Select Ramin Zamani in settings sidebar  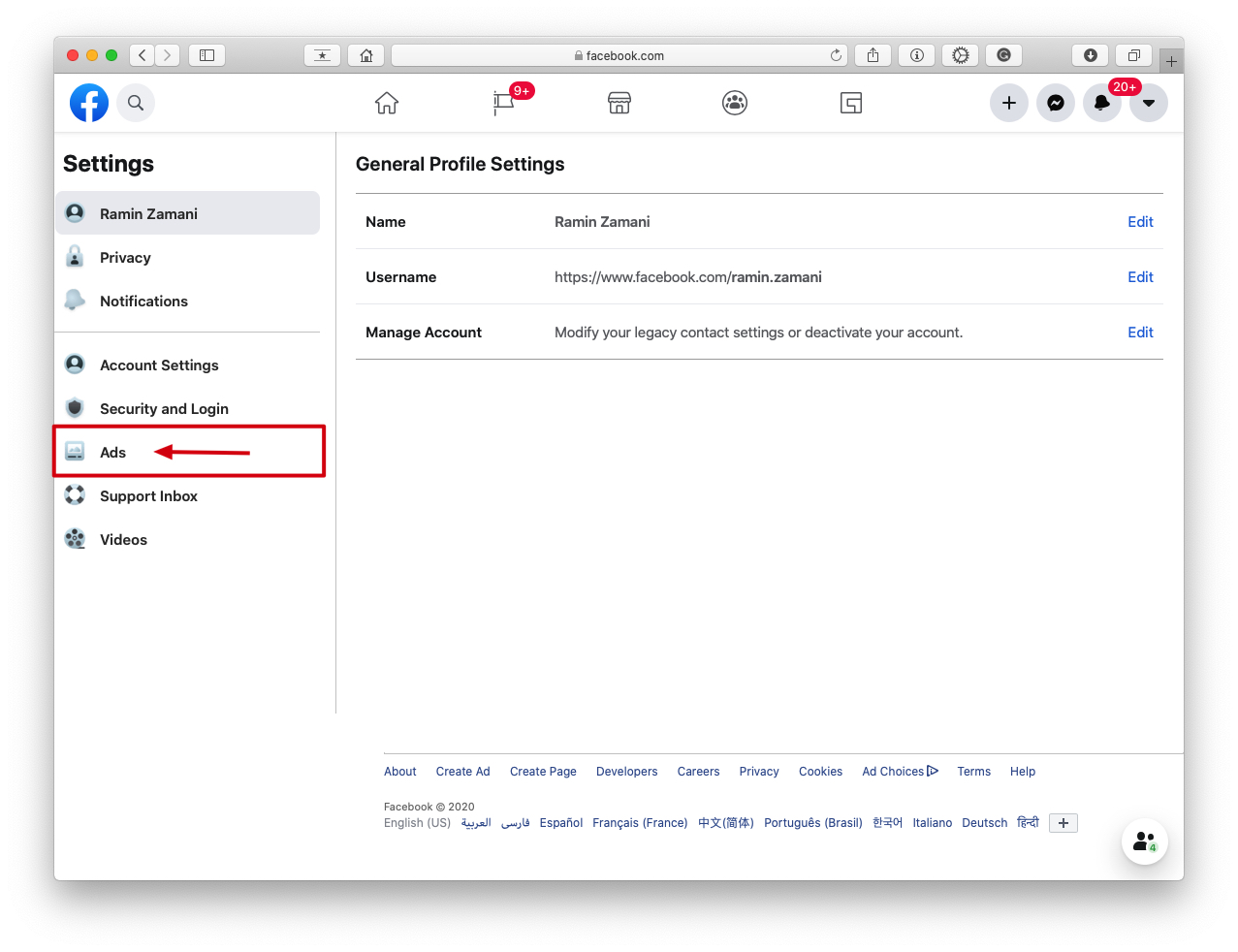point(187,213)
